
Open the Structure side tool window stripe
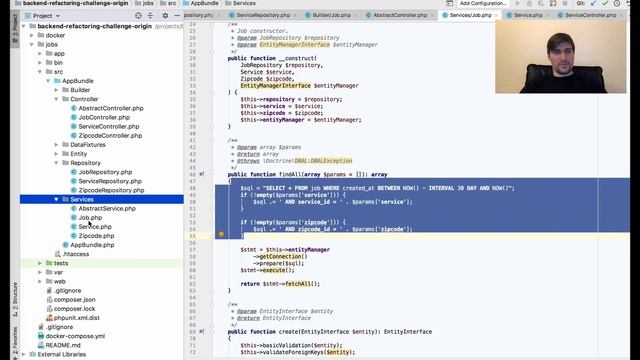pos(15,300)
